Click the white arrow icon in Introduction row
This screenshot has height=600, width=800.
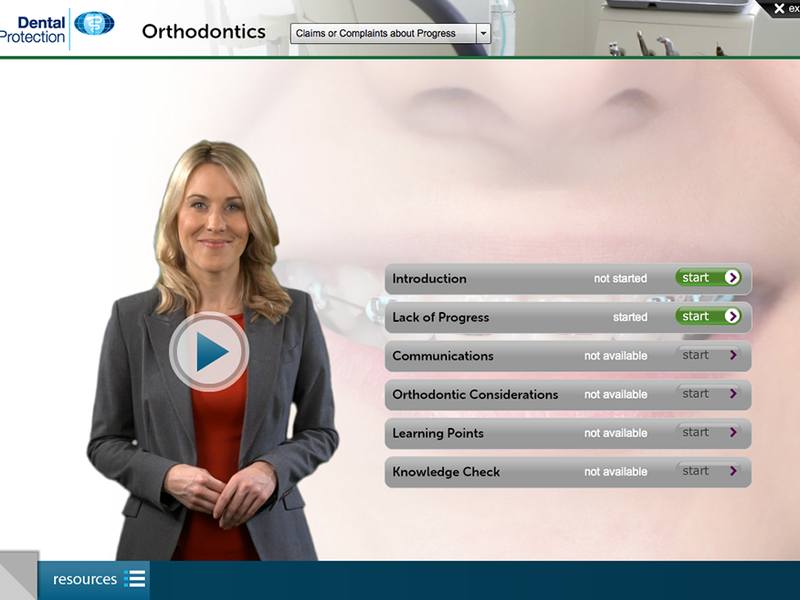point(732,278)
